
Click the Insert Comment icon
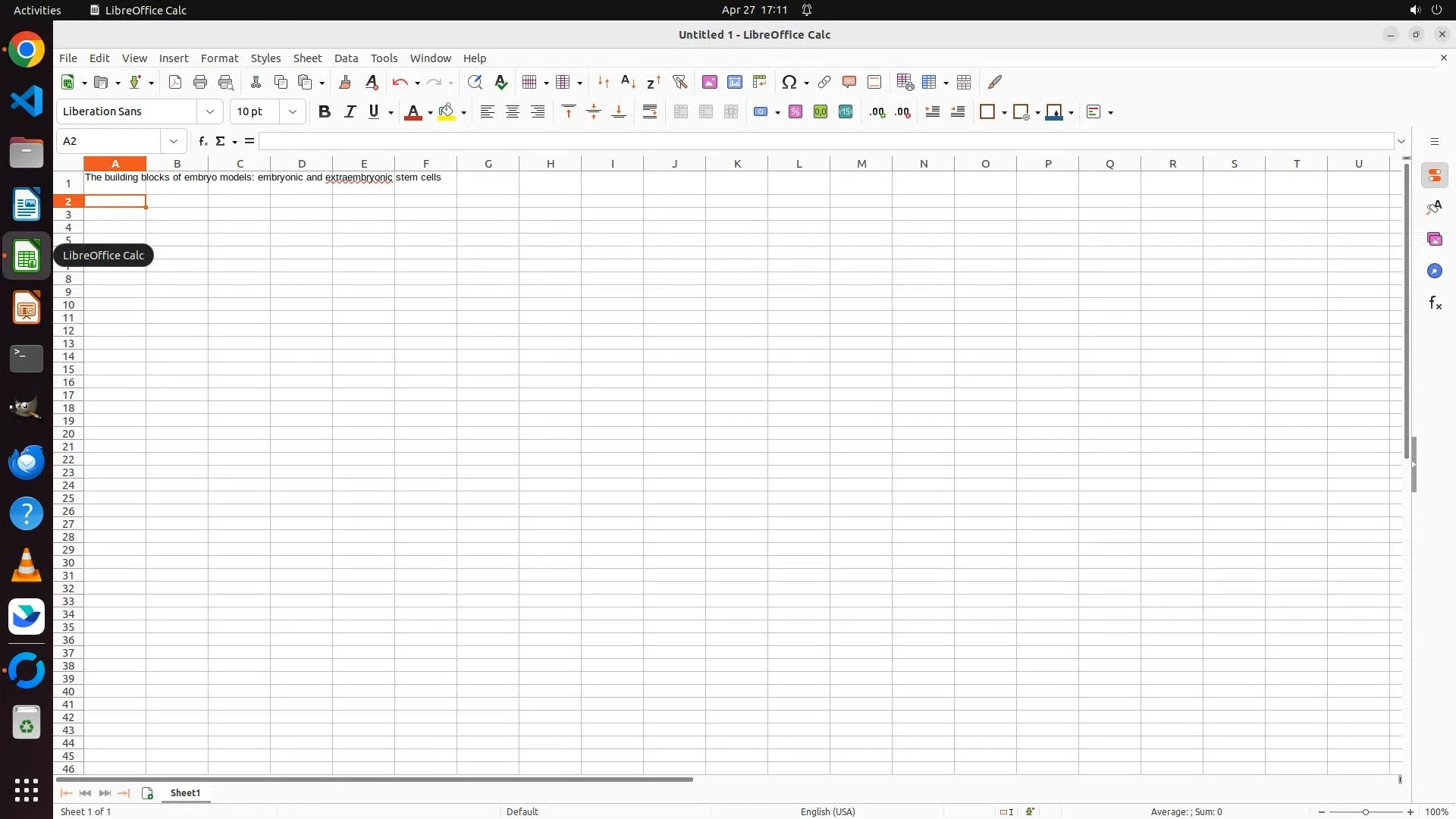click(x=849, y=82)
